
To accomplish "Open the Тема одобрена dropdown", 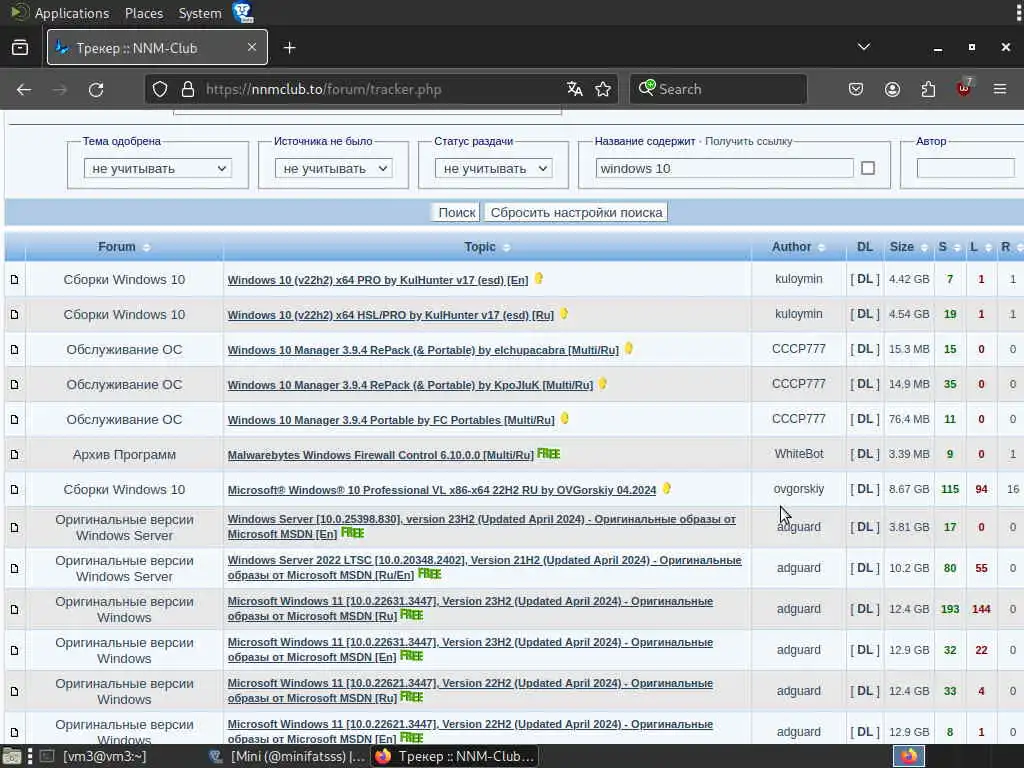I will [158, 168].
